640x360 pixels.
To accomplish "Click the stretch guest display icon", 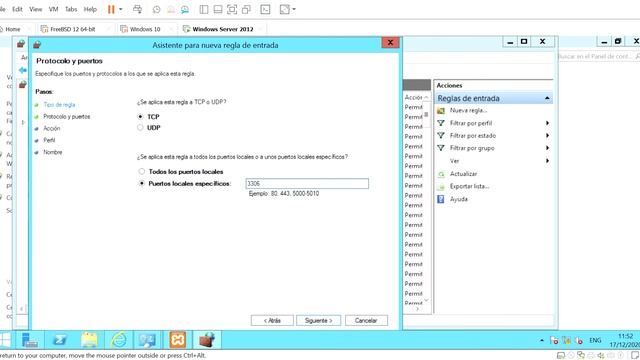I will click(284, 9).
